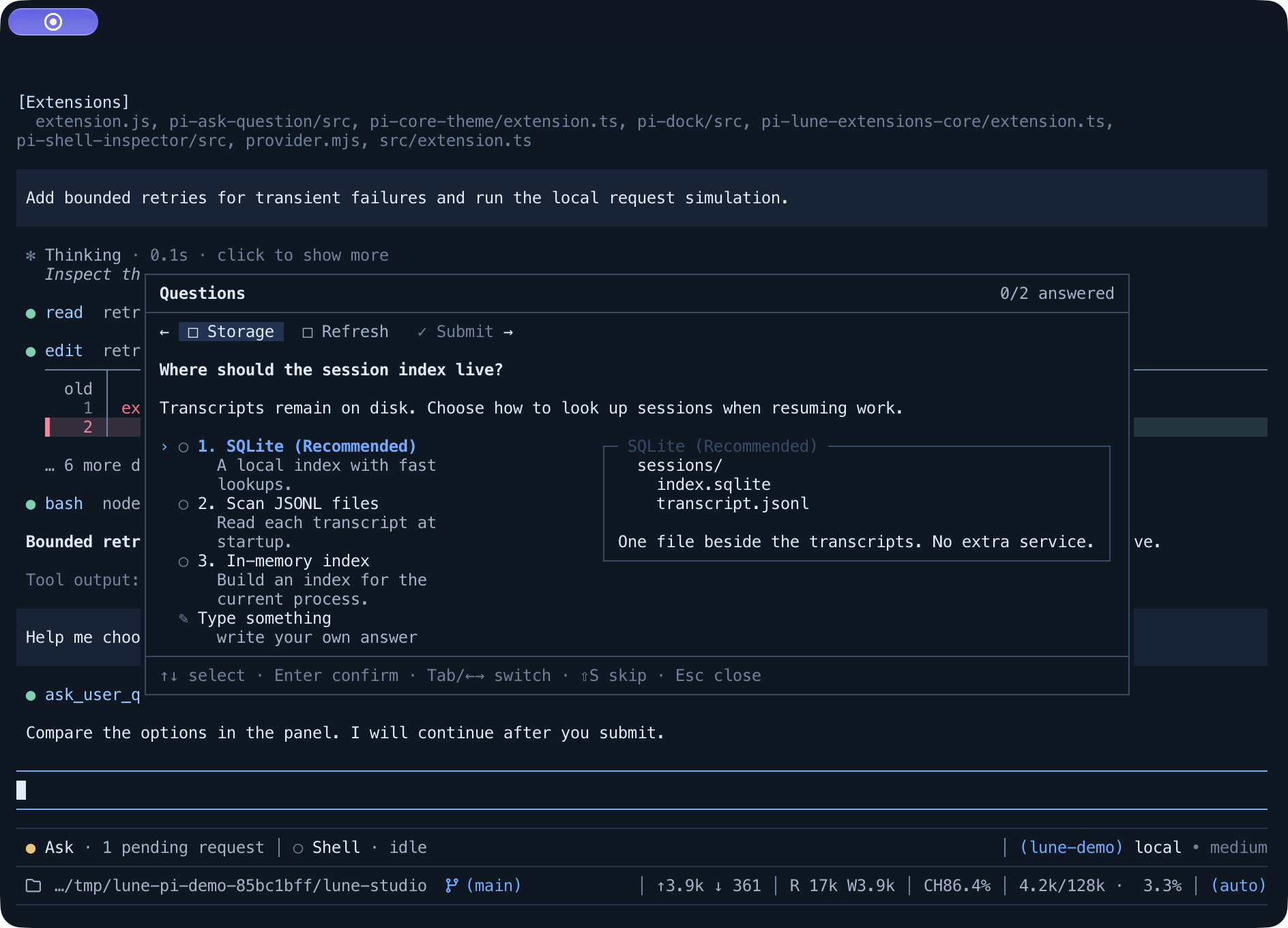Click the green dot beside read
1288x928 pixels.
click(31, 313)
